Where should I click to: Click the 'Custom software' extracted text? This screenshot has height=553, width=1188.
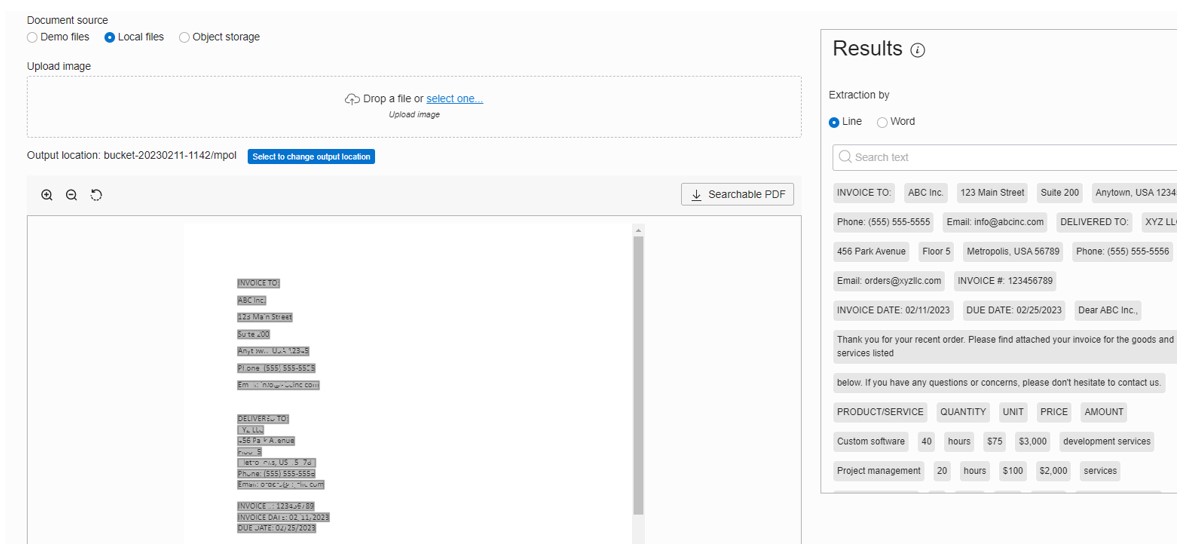870,441
